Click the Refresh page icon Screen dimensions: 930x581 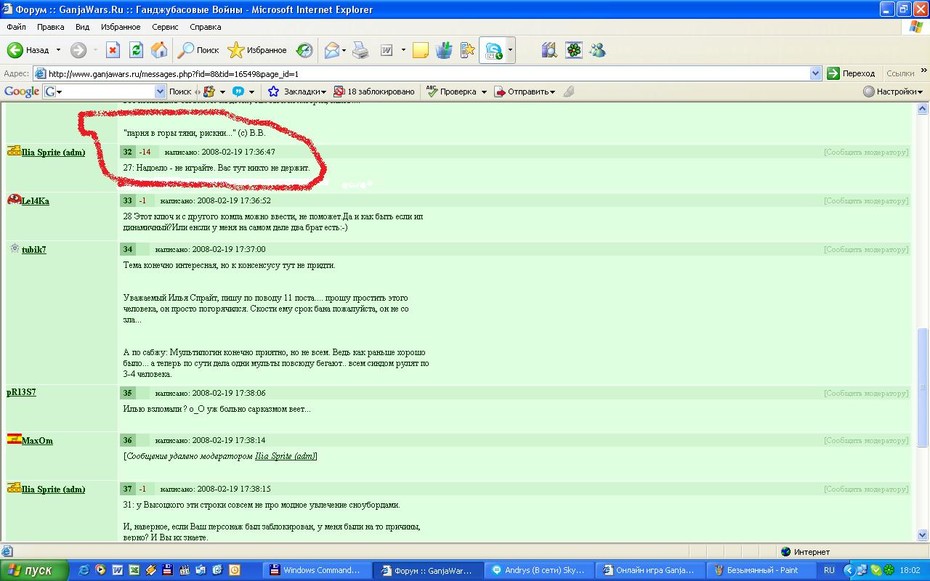pyautogui.click(x=136, y=50)
